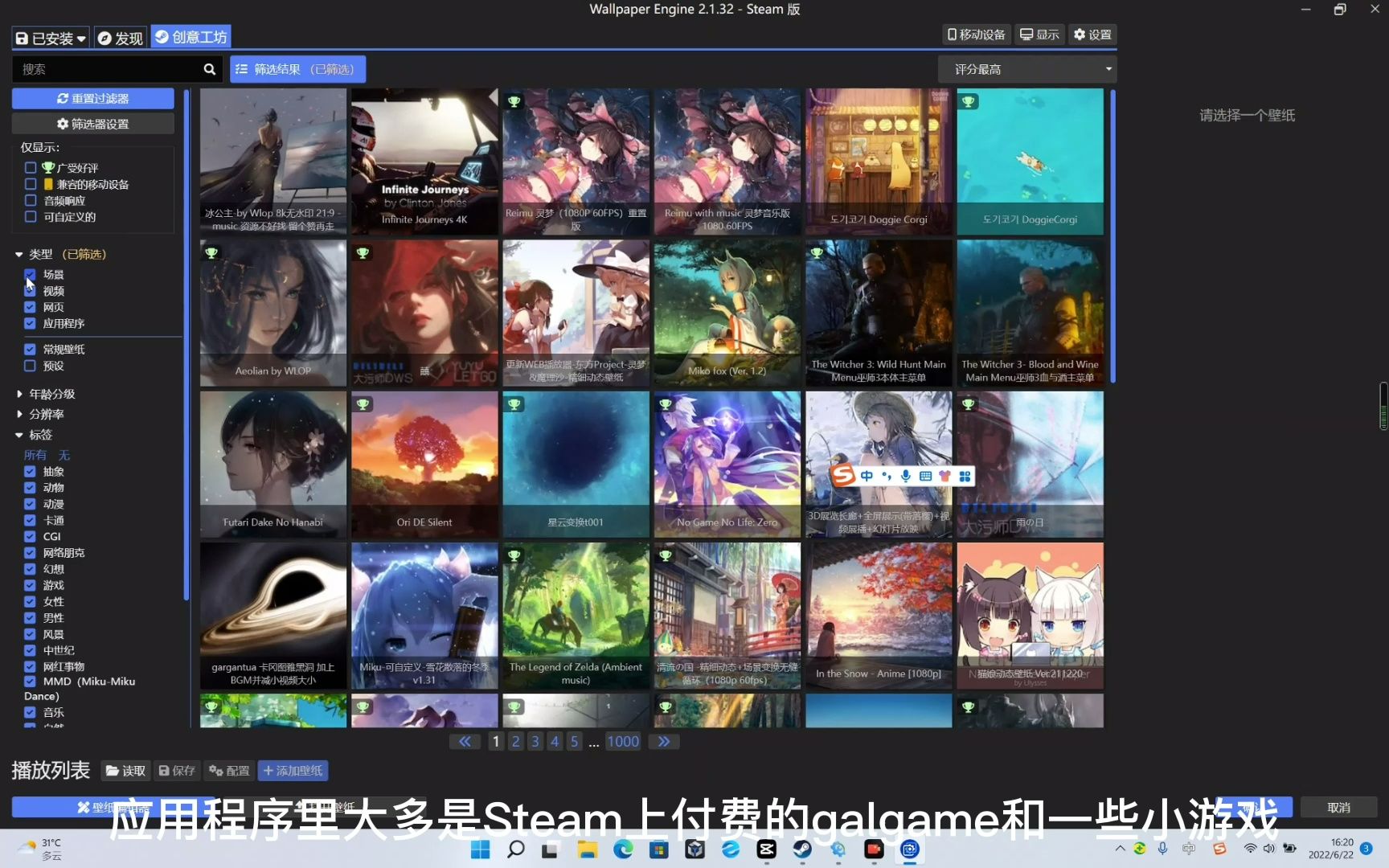Click the wallpaper grid vertical scrollbar
The height and width of the screenshot is (868, 1389).
coord(1112,237)
